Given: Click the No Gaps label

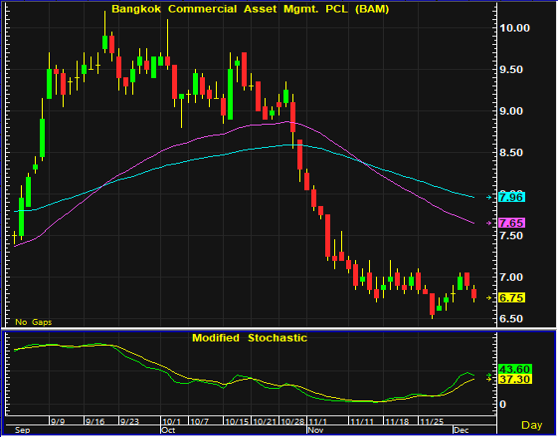Looking at the screenshot, I should pyautogui.click(x=33, y=322).
